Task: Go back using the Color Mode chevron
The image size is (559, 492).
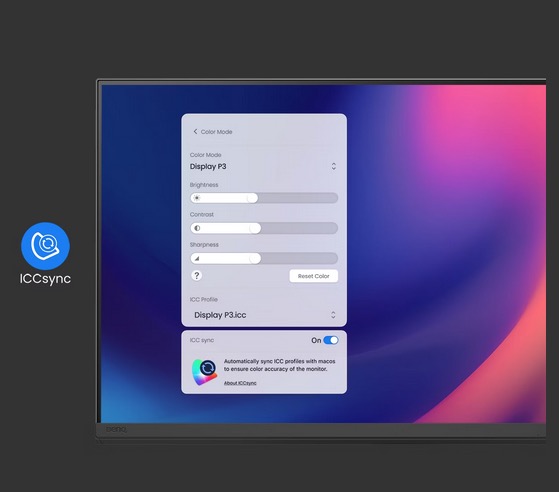Action: pyautogui.click(x=195, y=132)
